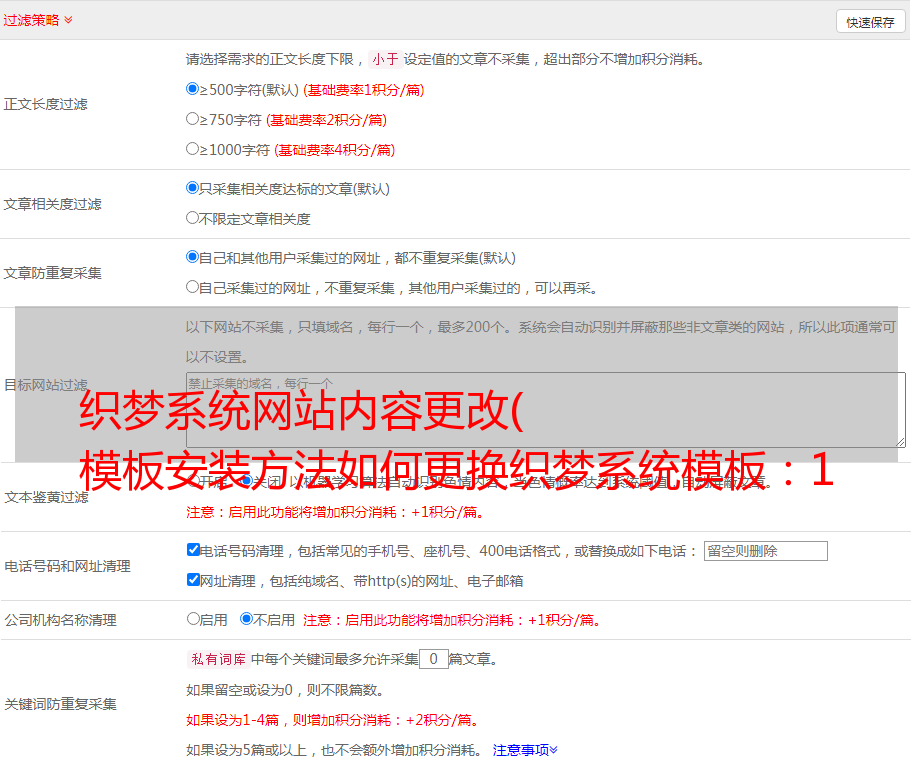Click the 快速保存 button
The width and height of the screenshot is (912, 768).
click(x=870, y=22)
